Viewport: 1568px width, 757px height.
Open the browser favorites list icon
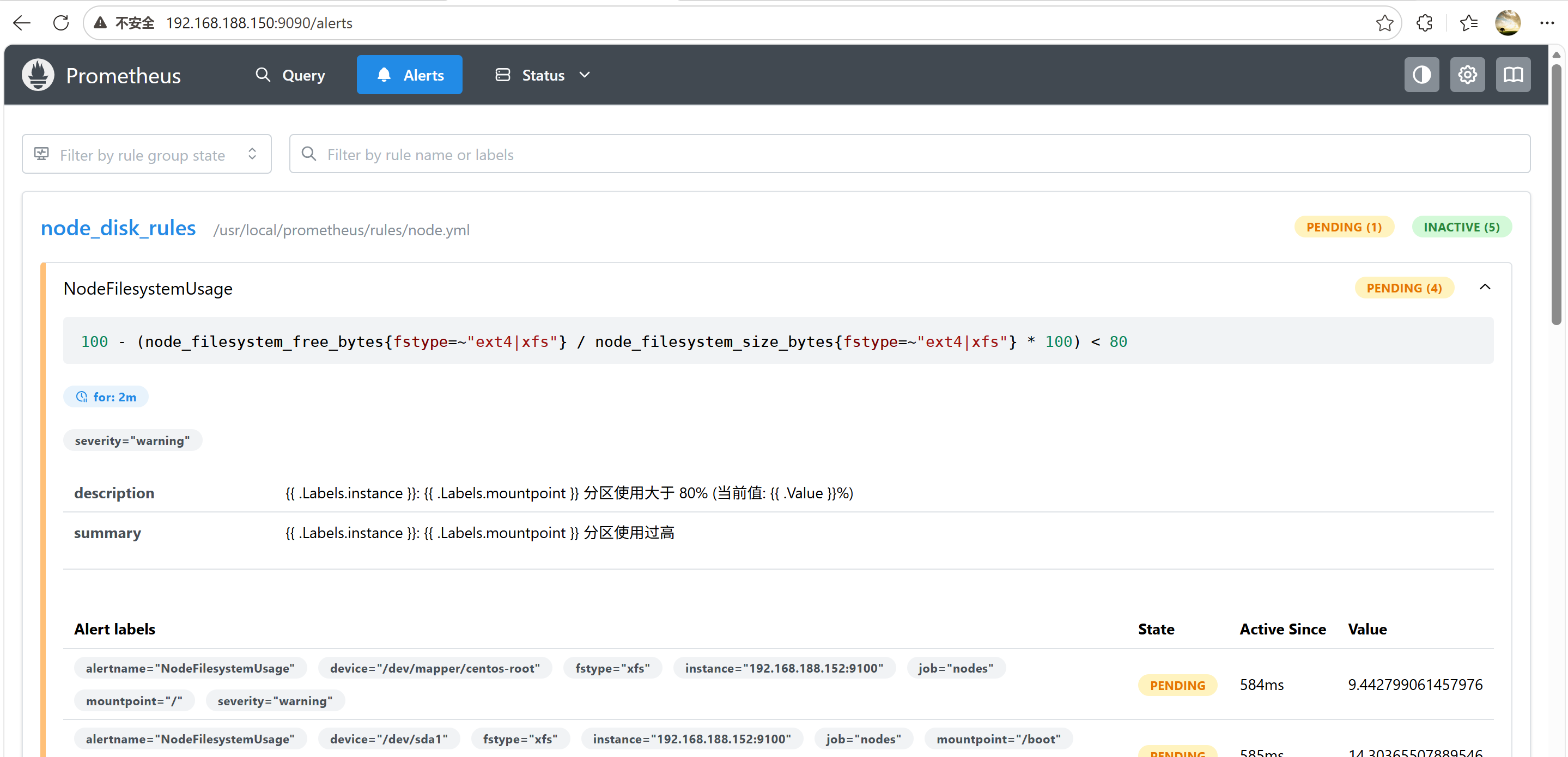click(1468, 23)
